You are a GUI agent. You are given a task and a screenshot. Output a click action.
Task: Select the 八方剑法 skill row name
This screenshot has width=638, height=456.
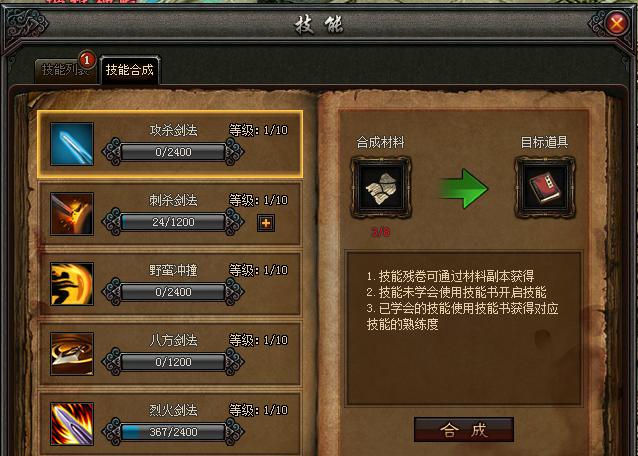click(x=173, y=340)
